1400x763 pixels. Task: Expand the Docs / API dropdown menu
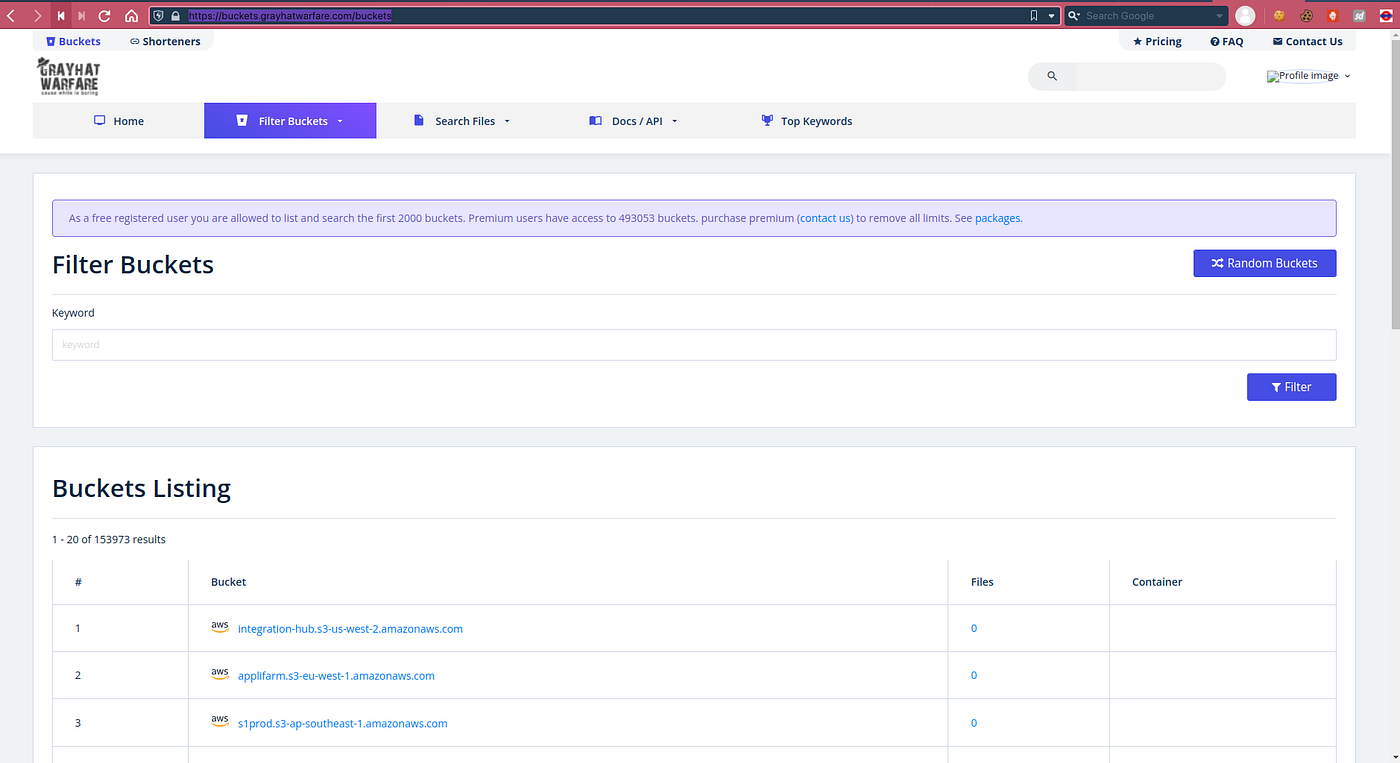coord(633,121)
